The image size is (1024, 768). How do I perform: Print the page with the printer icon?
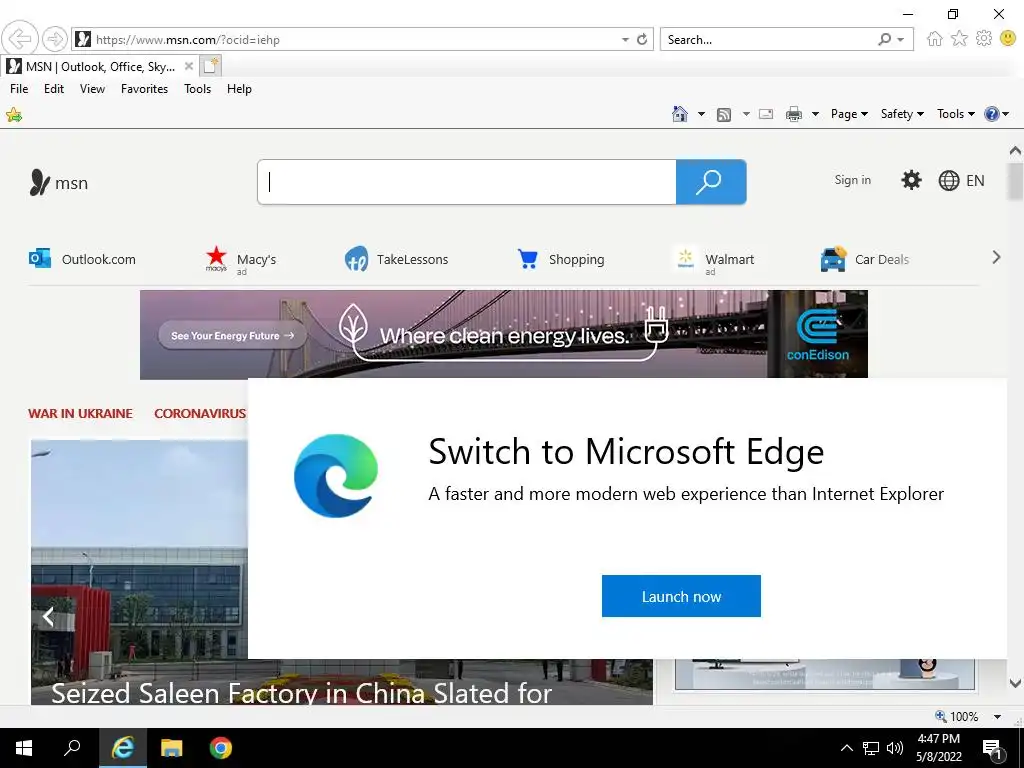pos(793,114)
